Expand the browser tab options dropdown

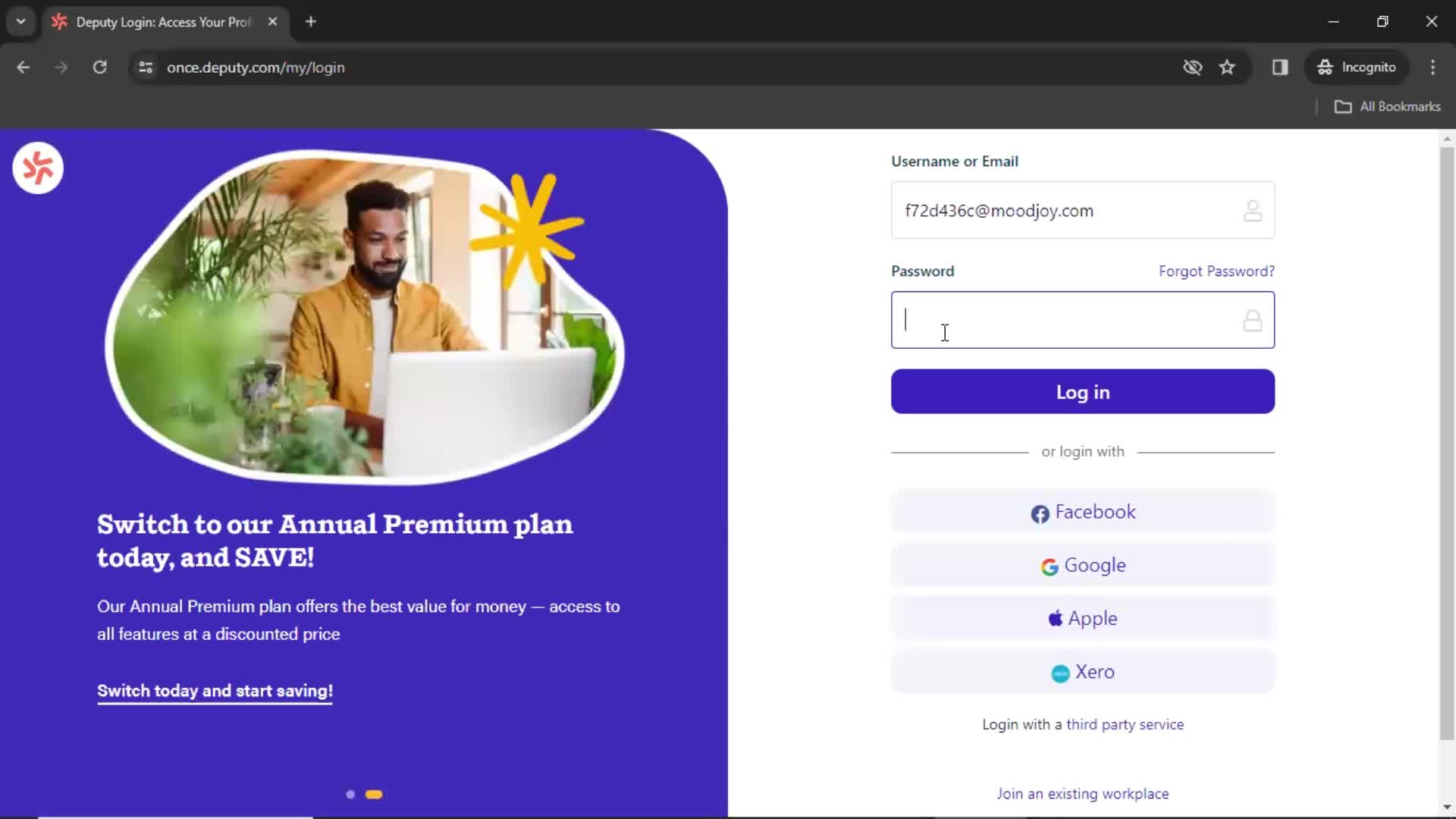tap(21, 21)
